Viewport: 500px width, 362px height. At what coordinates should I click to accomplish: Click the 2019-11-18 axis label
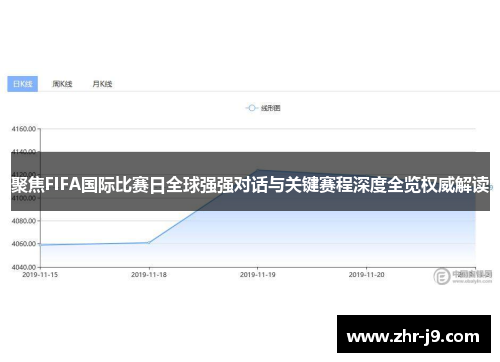(149, 275)
